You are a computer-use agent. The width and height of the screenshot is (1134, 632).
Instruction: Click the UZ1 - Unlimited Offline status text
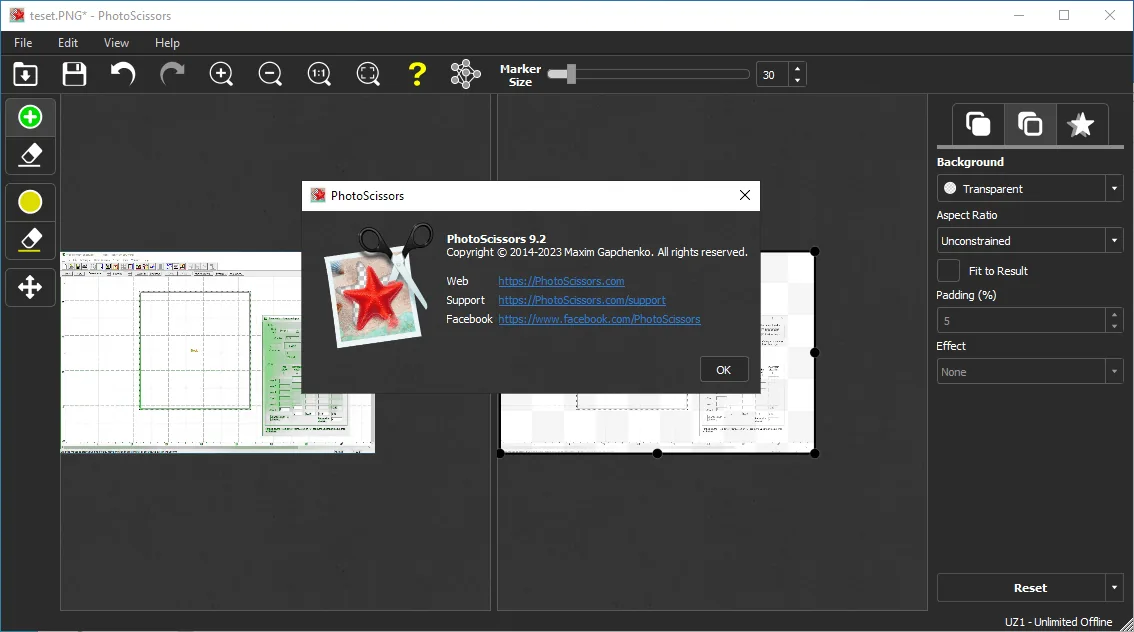[1058, 622]
